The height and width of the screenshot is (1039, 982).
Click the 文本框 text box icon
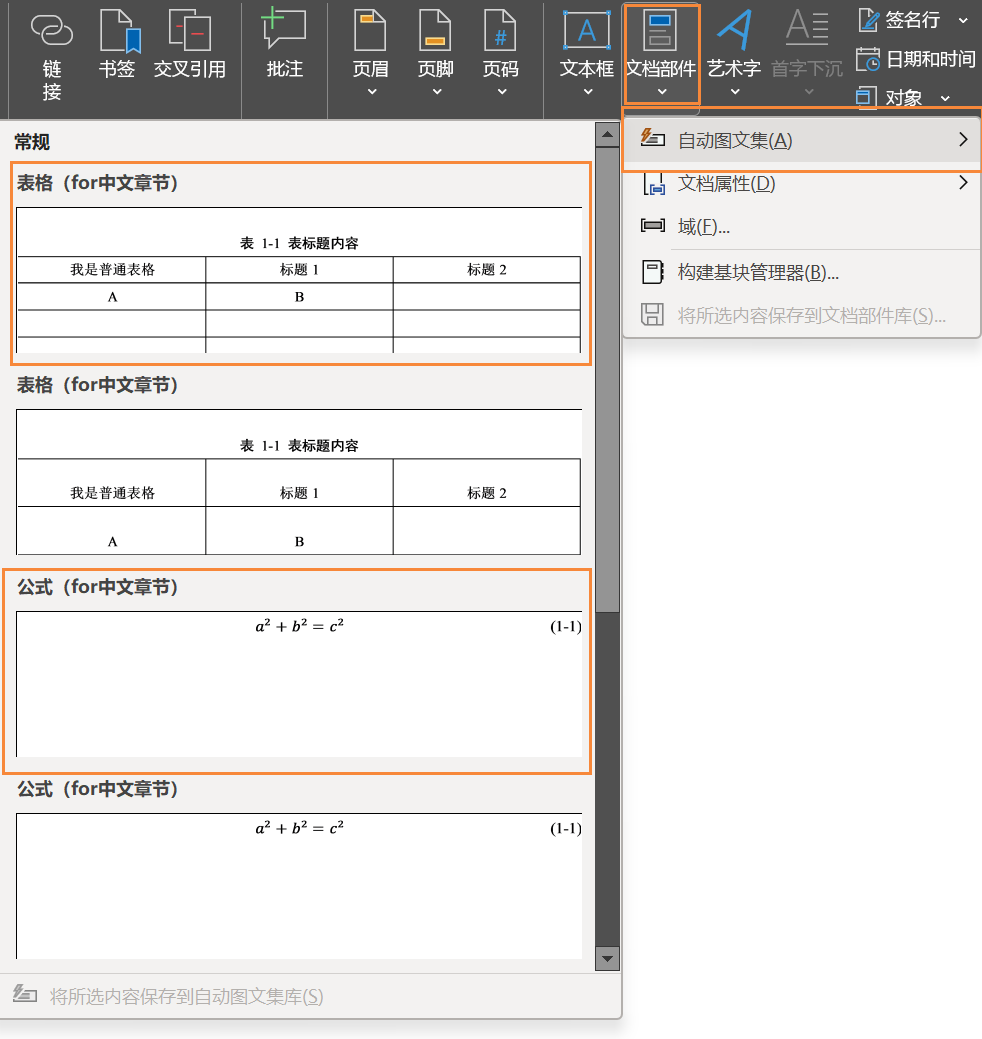(586, 30)
